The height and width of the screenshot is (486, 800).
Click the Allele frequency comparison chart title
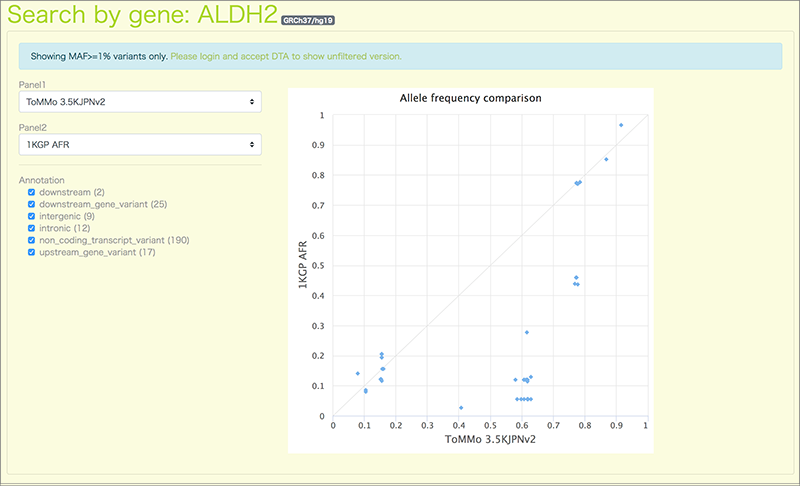[x=470, y=99]
